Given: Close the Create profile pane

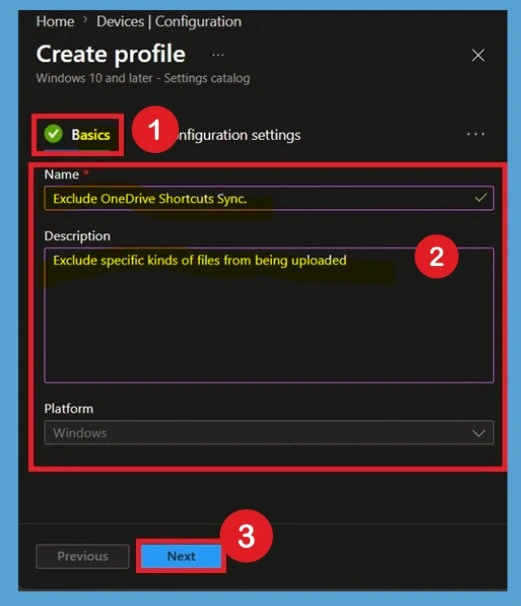Looking at the screenshot, I should (x=478, y=55).
